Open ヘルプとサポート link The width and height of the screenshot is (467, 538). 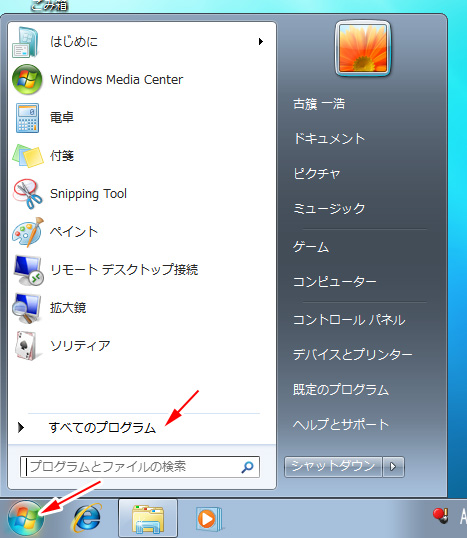point(341,424)
